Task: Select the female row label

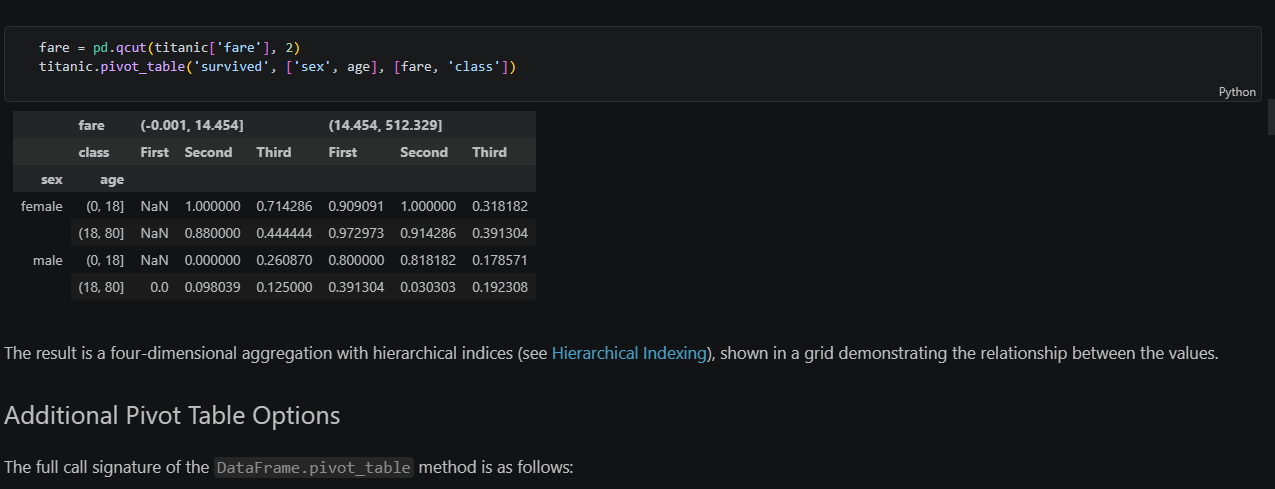Action: click(42, 206)
